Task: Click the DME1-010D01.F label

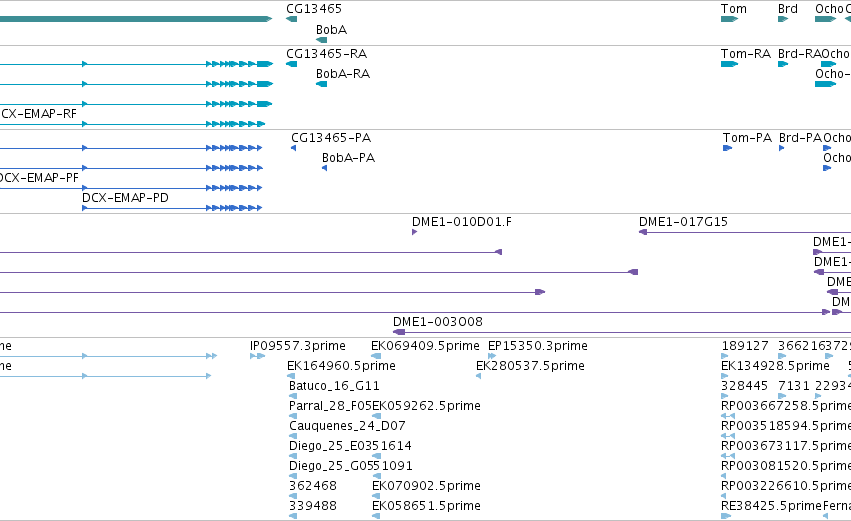Action: click(x=461, y=222)
